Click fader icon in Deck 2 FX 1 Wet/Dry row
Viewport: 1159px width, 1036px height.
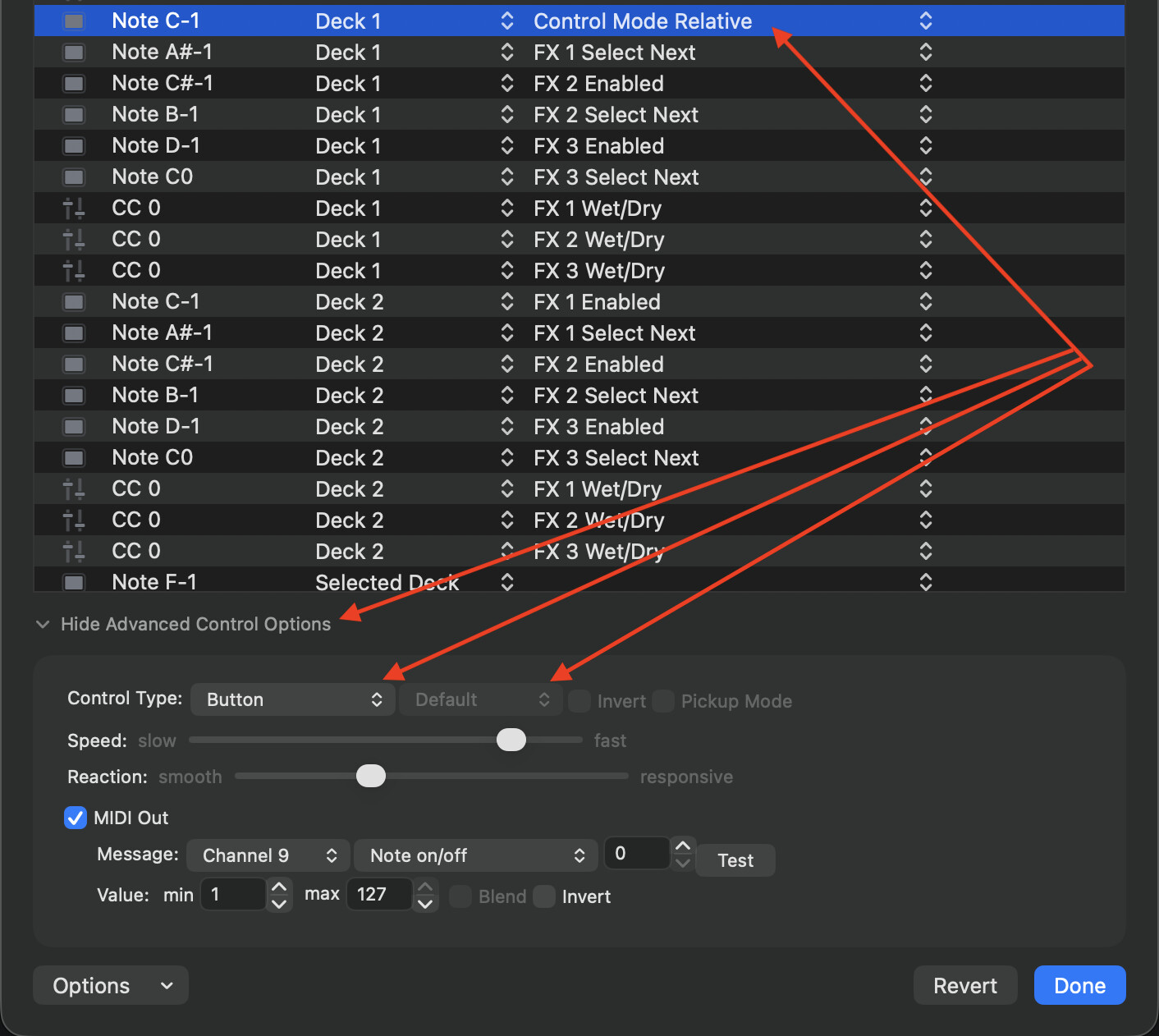click(74, 489)
